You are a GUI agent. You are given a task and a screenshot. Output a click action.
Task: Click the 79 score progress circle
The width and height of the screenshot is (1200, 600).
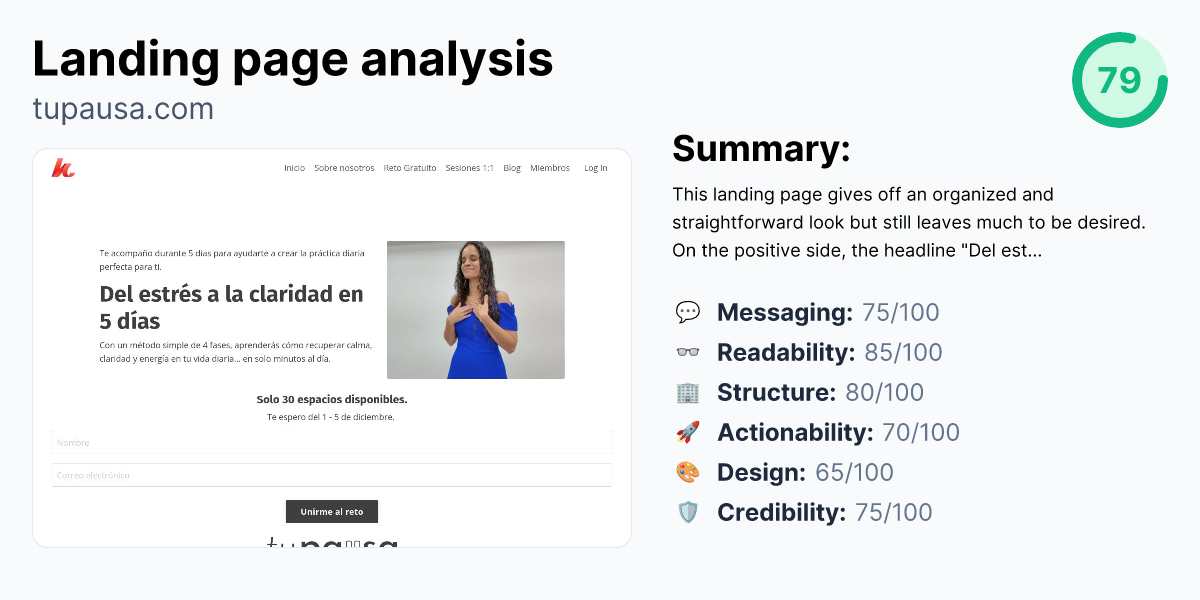tap(1120, 80)
